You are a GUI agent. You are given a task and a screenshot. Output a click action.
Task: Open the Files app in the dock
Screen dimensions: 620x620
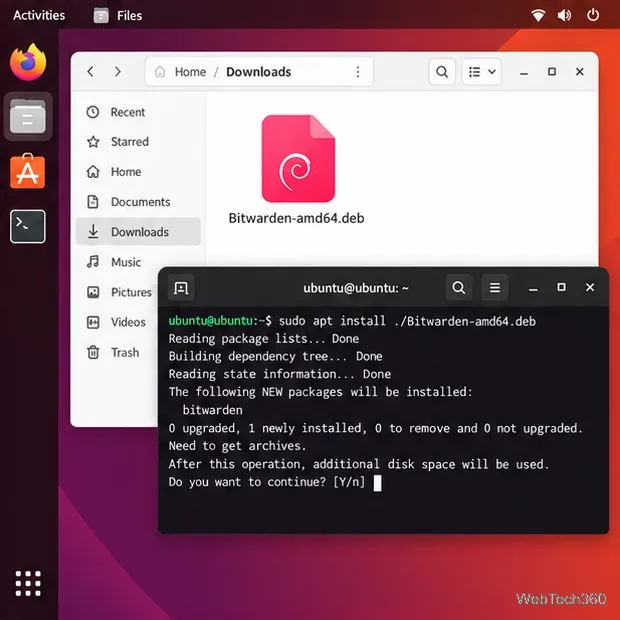click(x=28, y=117)
